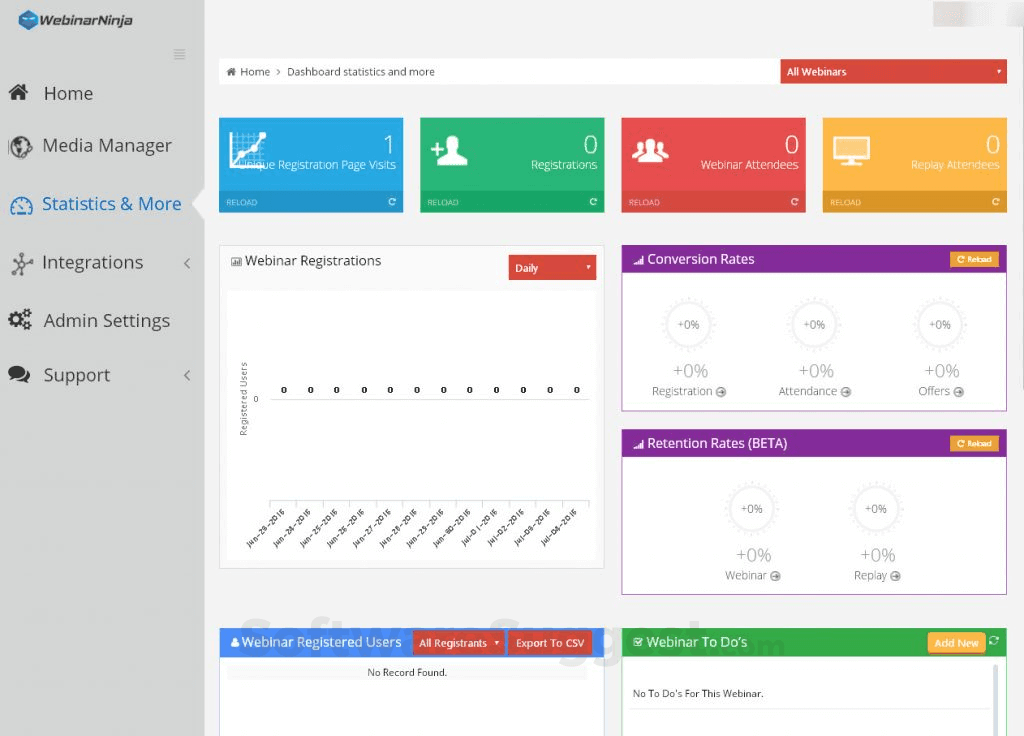The height and width of the screenshot is (736, 1024).
Task: Reload the Replay Attendees card
Action: click(x=997, y=202)
